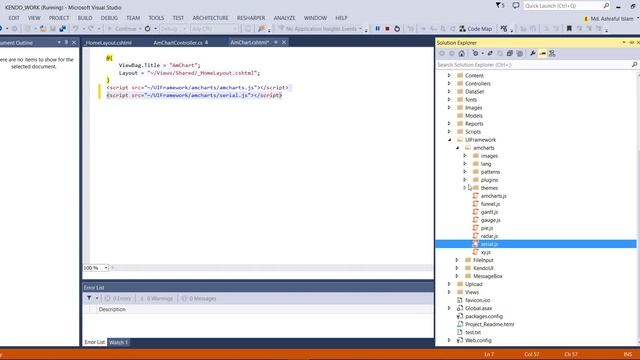Click the Solution Explorer Back arrow
Image resolution: width=640 pixels, height=360 pixels.
pyautogui.click(x=442, y=53)
